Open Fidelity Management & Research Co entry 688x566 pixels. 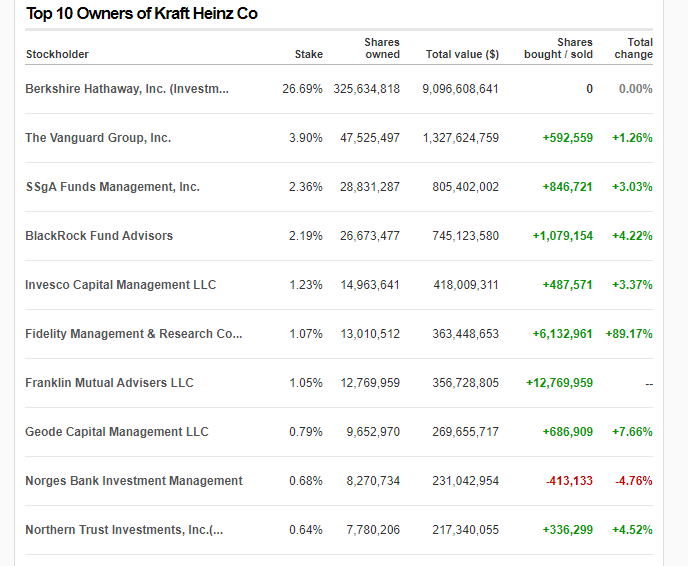coord(134,334)
